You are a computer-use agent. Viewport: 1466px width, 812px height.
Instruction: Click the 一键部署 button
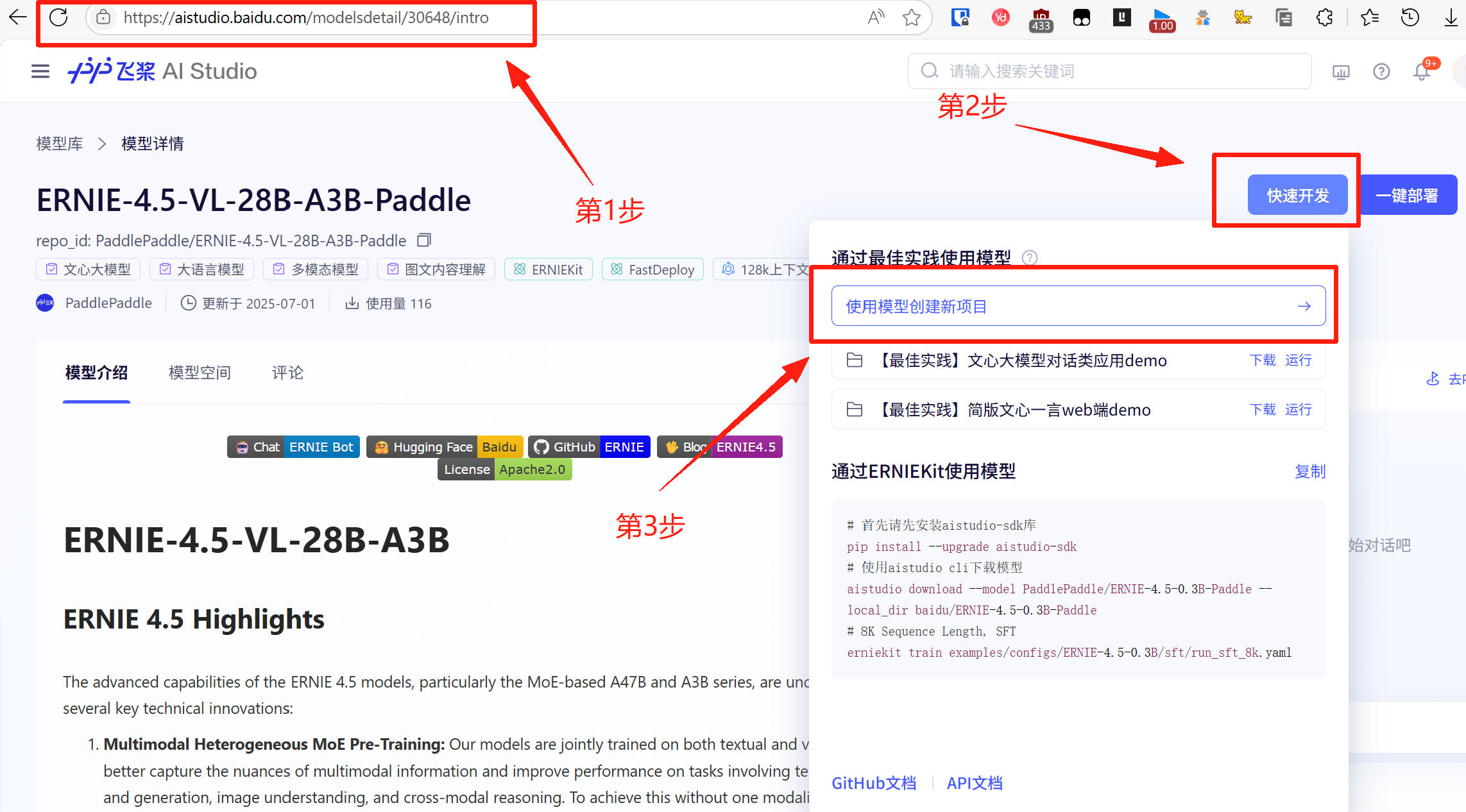1409,194
